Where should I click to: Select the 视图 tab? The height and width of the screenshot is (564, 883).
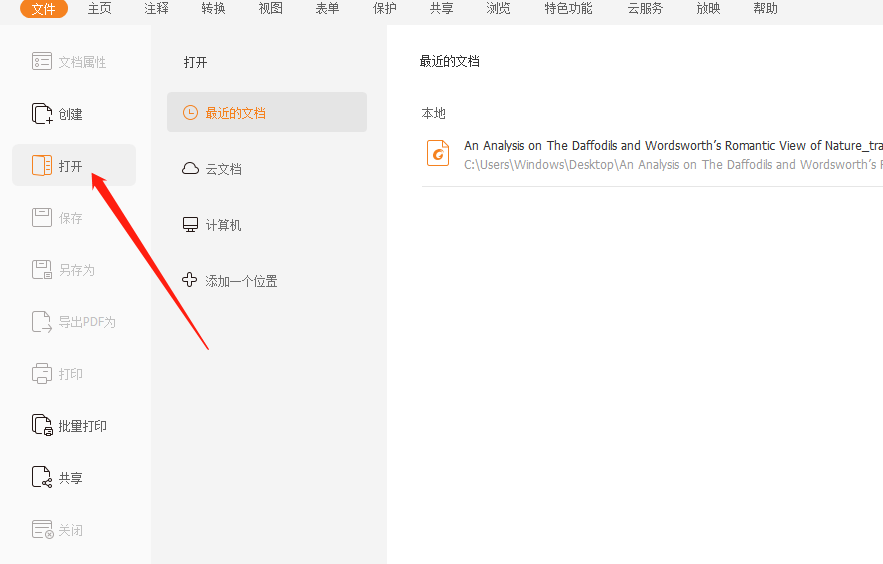click(270, 9)
